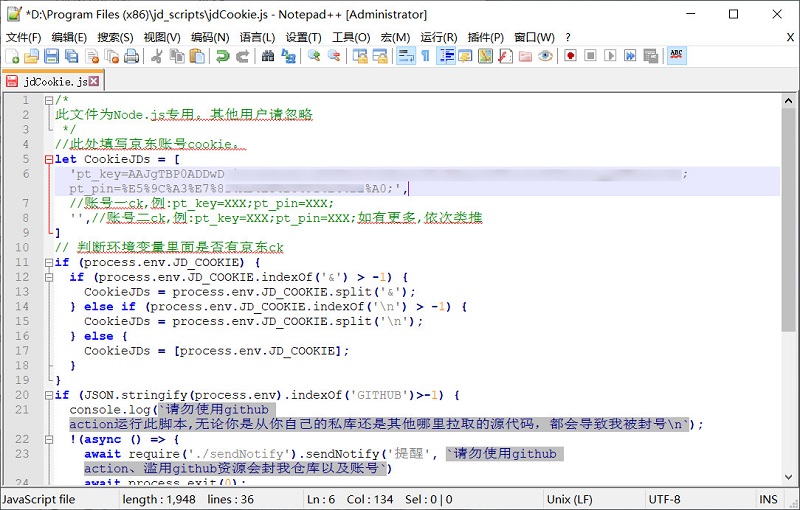The height and width of the screenshot is (510, 800).
Task: Open Find with the binoculars icon
Action: click(x=268, y=56)
